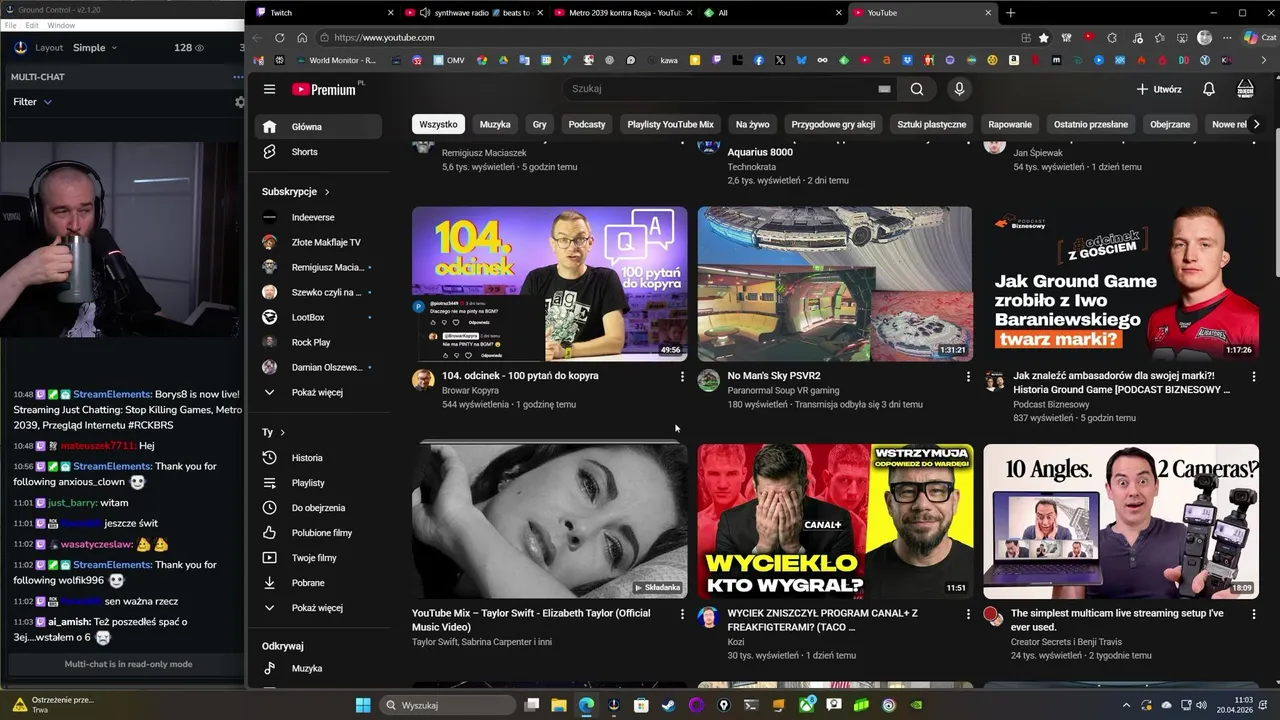Open YouTube hamburger guide menu
Viewport: 1280px width, 720px height.
pyautogui.click(x=269, y=89)
